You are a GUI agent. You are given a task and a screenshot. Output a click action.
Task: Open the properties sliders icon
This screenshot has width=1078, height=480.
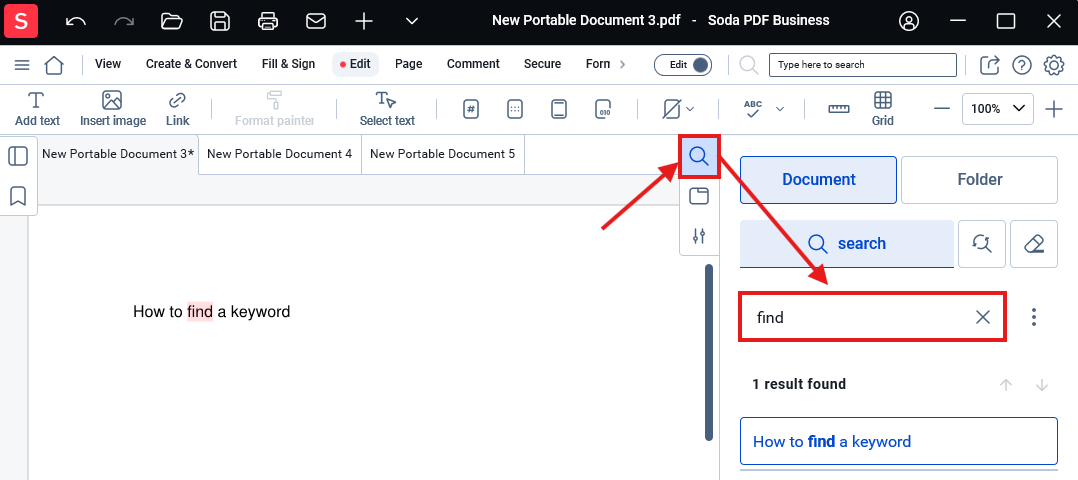pyautogui.click(x=699, y=236)
